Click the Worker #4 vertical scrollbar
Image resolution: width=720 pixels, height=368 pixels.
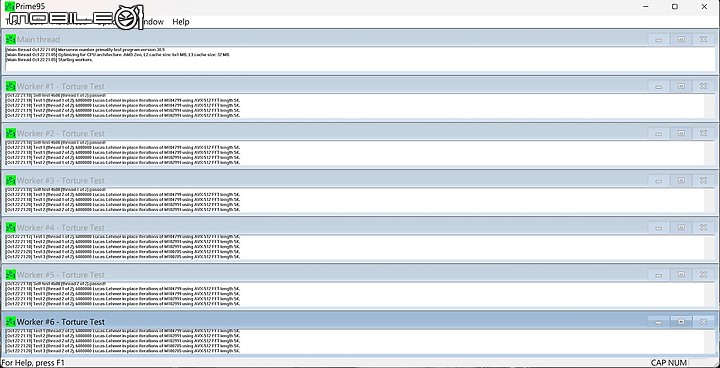click(709, 247)
